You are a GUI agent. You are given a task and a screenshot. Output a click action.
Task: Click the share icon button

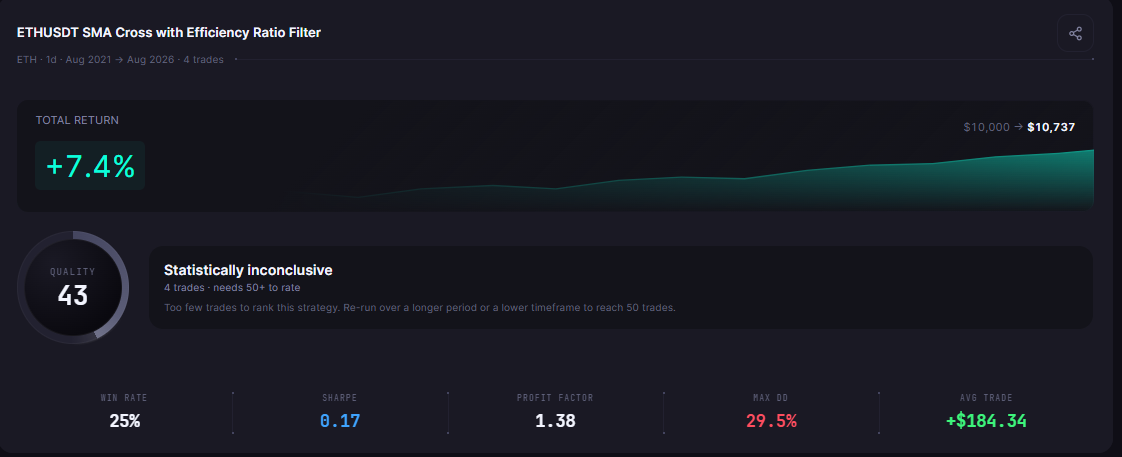coord(1075,33)
